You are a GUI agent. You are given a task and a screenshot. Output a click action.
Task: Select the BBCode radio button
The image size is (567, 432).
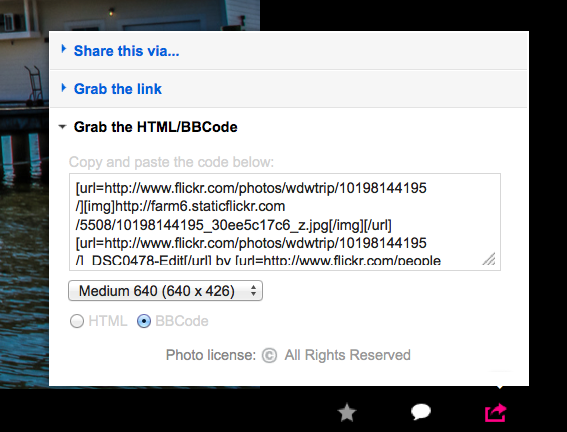pos(144,321)
